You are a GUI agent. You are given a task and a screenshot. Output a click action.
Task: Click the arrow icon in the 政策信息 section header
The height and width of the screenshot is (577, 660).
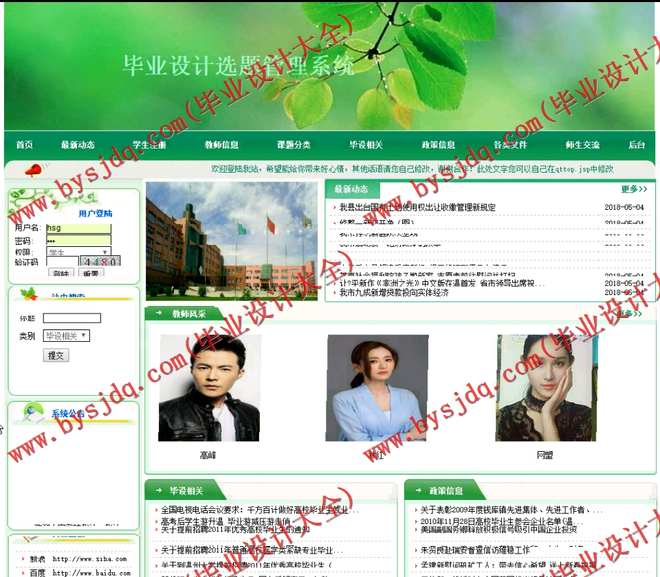coord(418,490)
